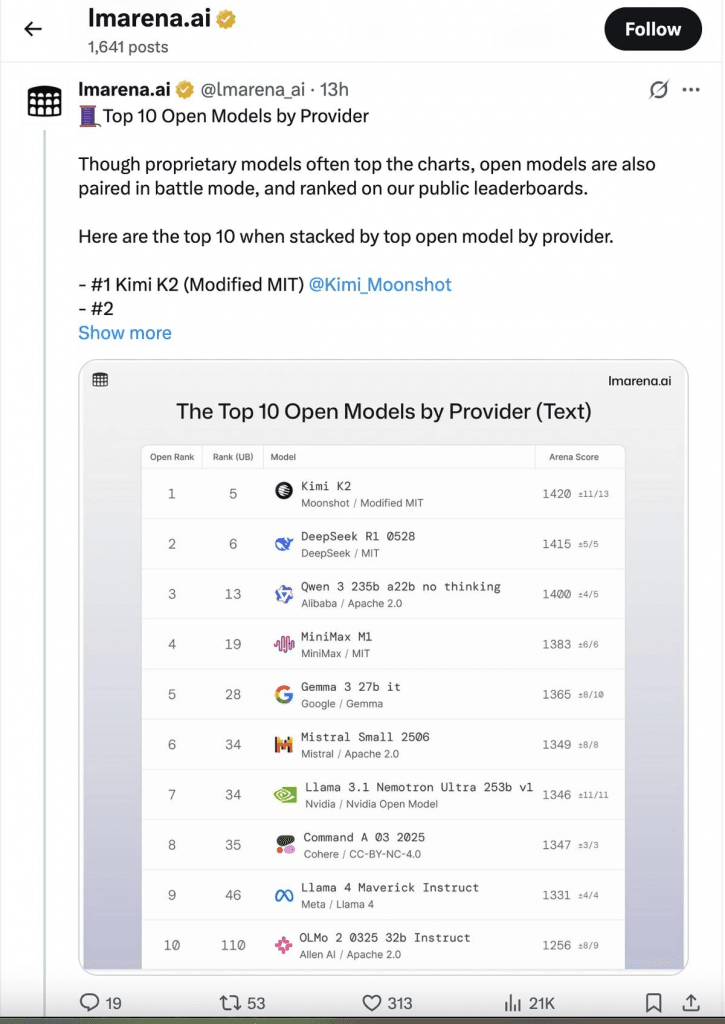This screenshot has width=725, height=1024.
Task: Click the verified badge beside post author
Action: pos(185,90)
